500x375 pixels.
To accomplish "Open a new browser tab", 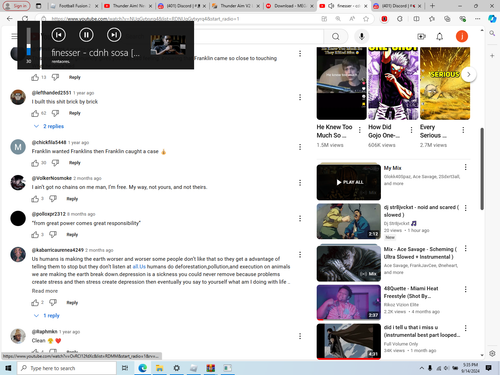I will [432, 6].
